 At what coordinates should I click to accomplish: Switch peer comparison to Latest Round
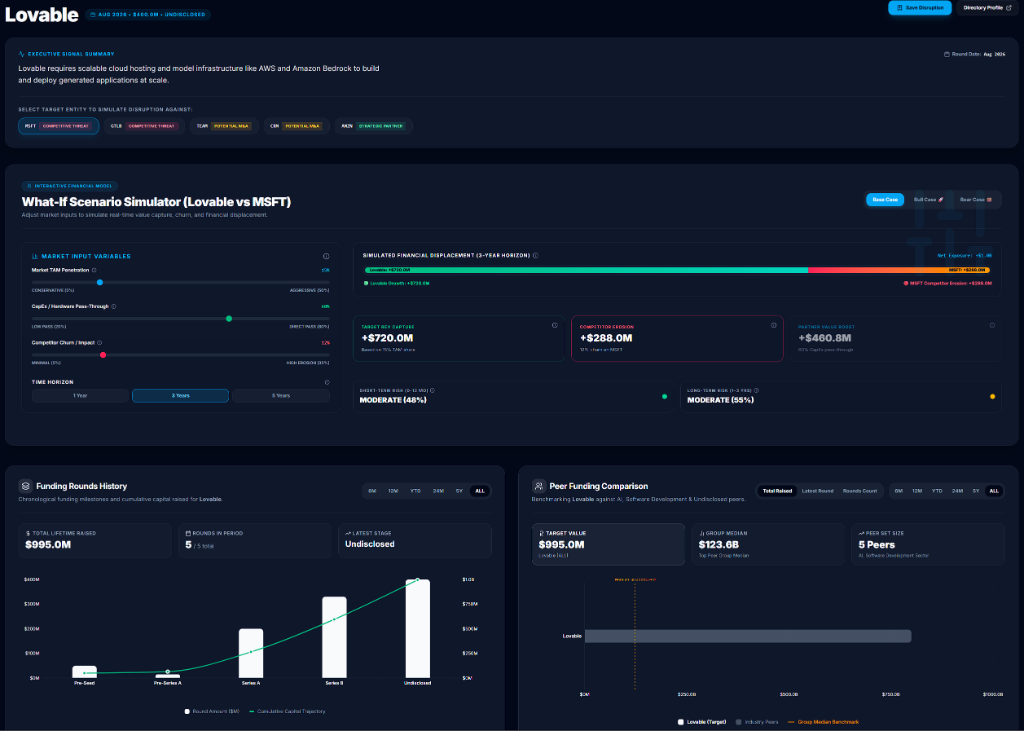pyautogui.click(x=818, y=491)
